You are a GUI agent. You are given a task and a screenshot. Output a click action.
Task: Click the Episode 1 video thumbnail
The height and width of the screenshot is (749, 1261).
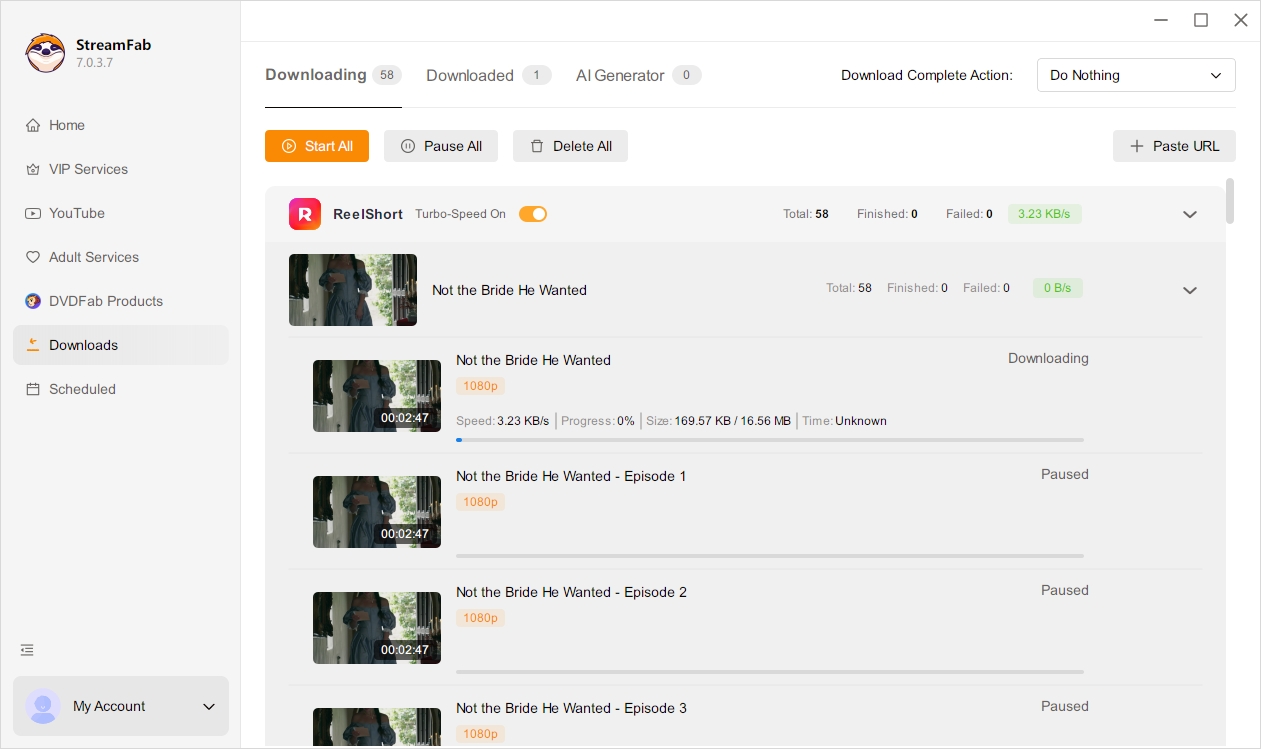(x=377, y=512)
